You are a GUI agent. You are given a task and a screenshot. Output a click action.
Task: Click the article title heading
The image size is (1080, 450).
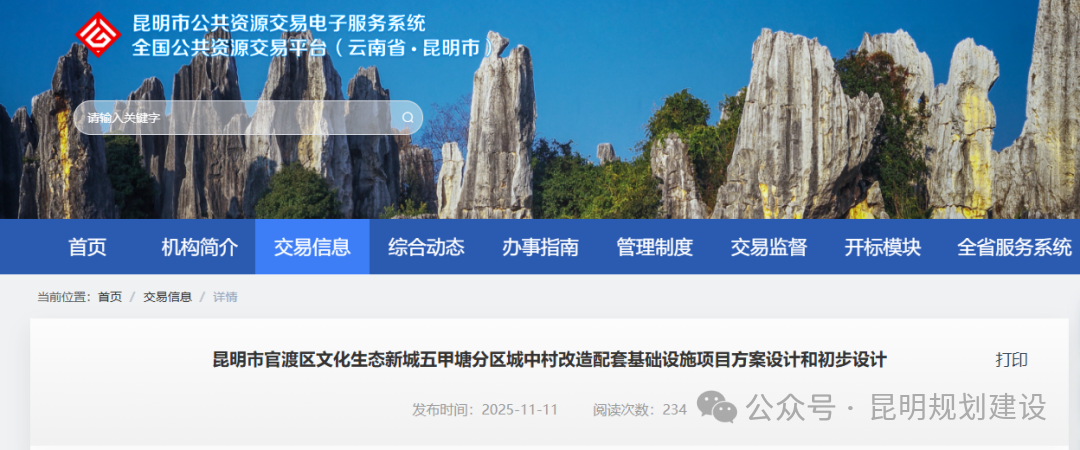pyautogui.click(x=550, y=360)
